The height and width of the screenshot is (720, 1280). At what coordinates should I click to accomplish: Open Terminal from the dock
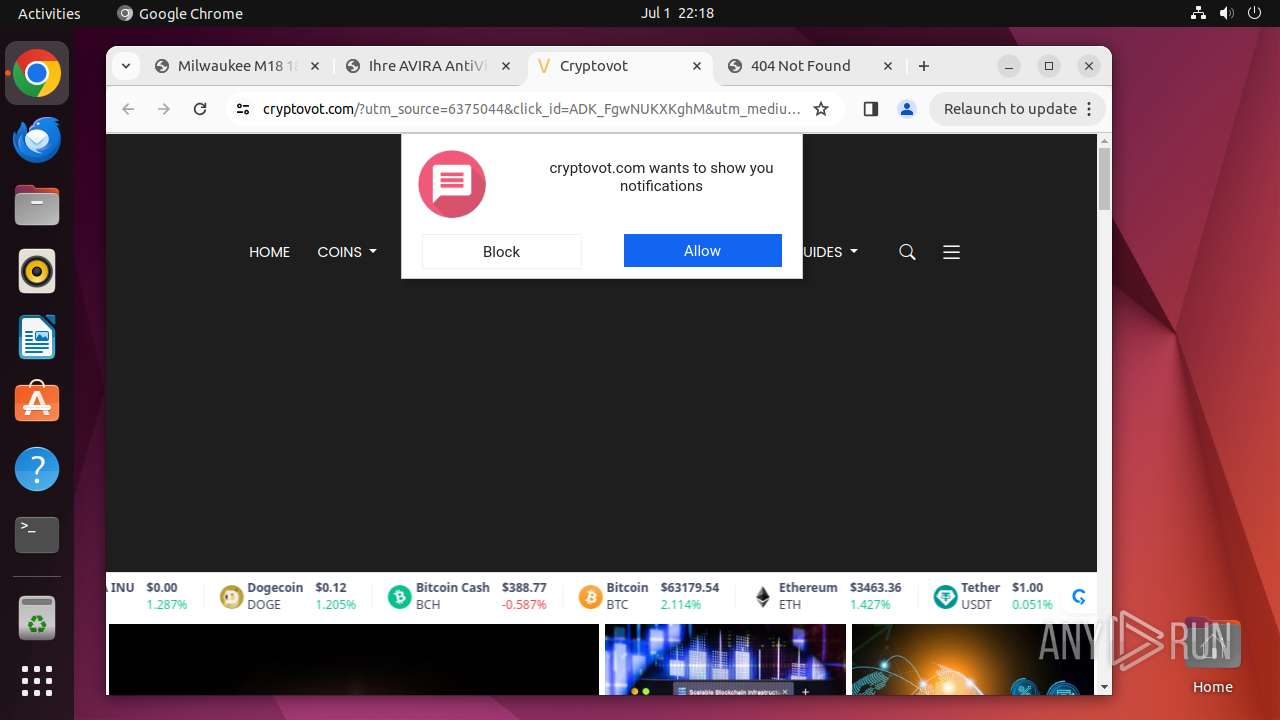[37, 535]
